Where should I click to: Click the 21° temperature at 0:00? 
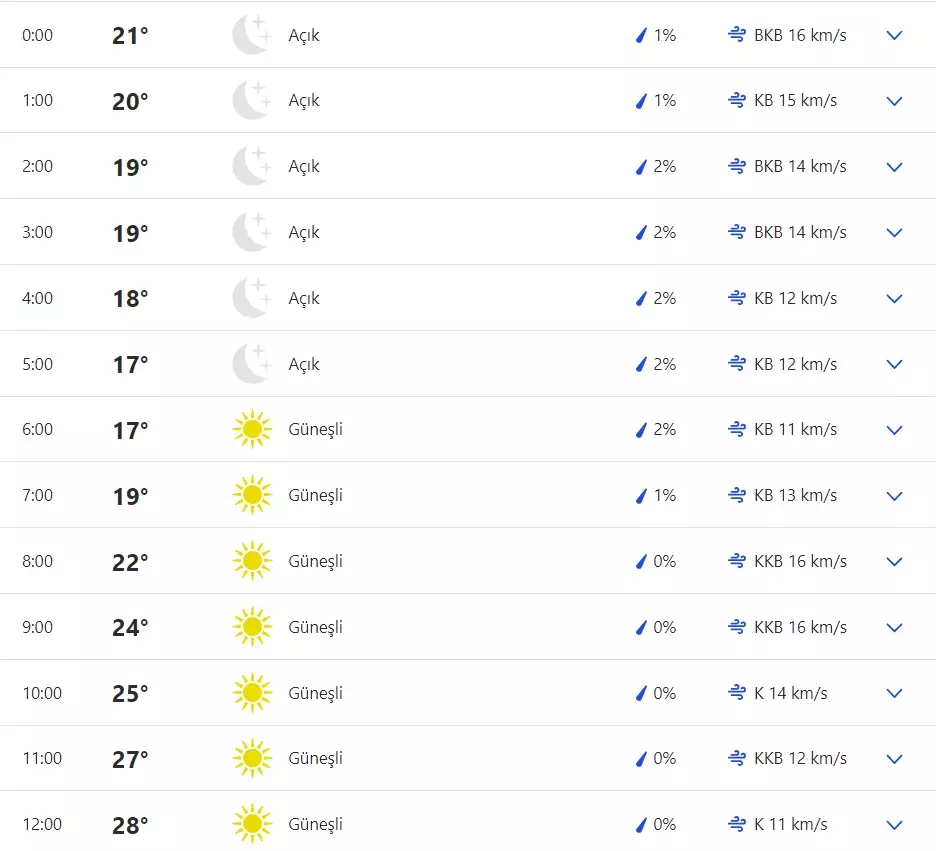pyautogui.click(x=130, y=36)
